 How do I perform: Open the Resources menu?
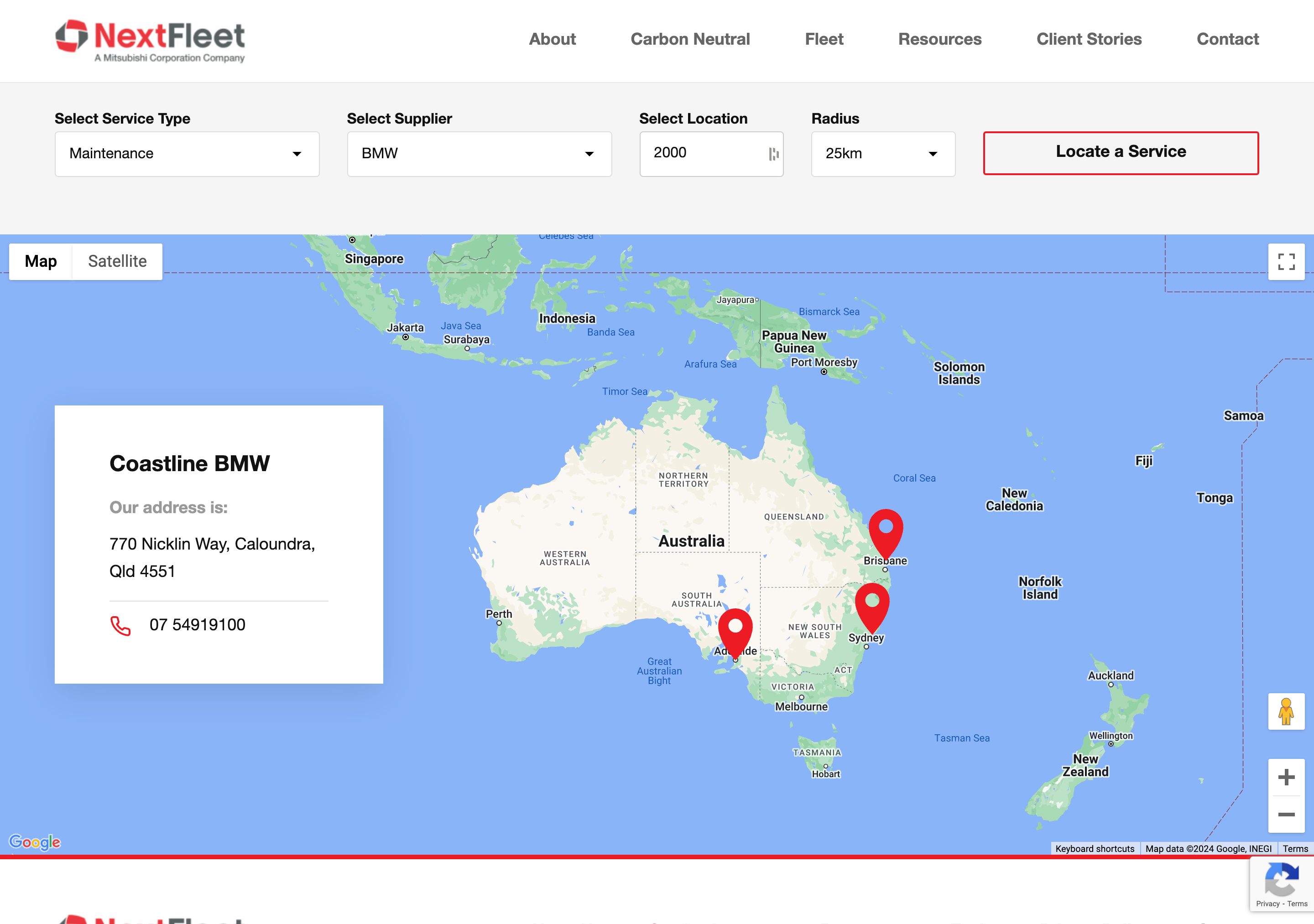tap(940, 39)
